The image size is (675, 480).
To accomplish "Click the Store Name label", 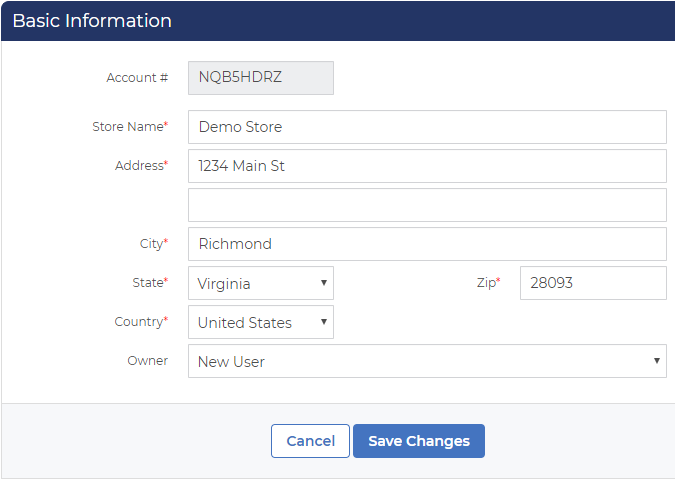I will pyautogui.click(x=129, y=127).
